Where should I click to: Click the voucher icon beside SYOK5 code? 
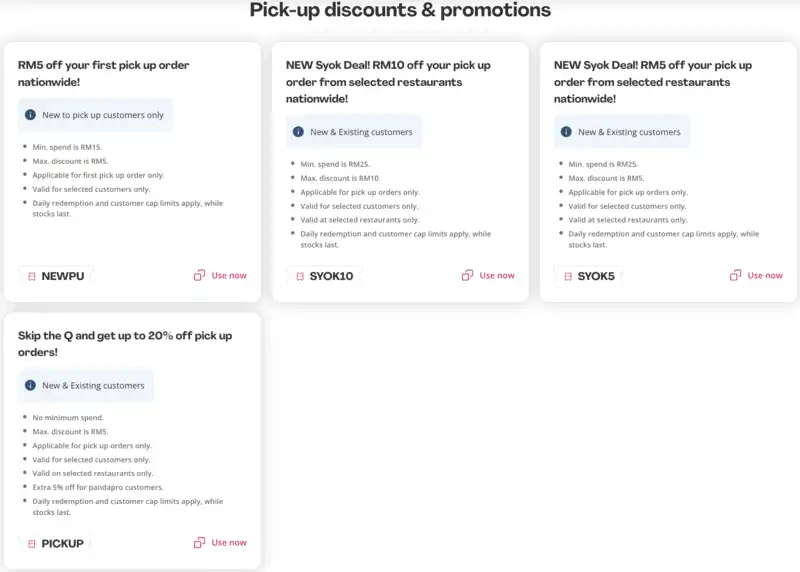click(568, 276)
